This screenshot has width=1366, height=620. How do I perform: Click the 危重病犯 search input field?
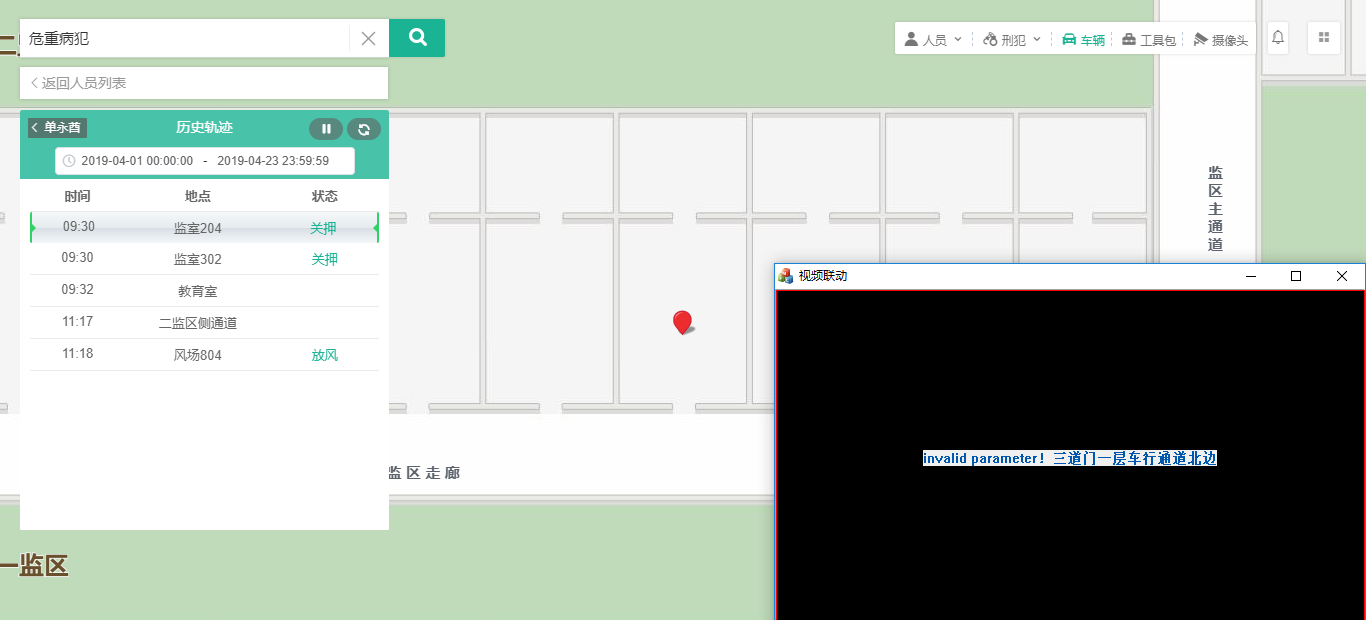click(185, 39)
